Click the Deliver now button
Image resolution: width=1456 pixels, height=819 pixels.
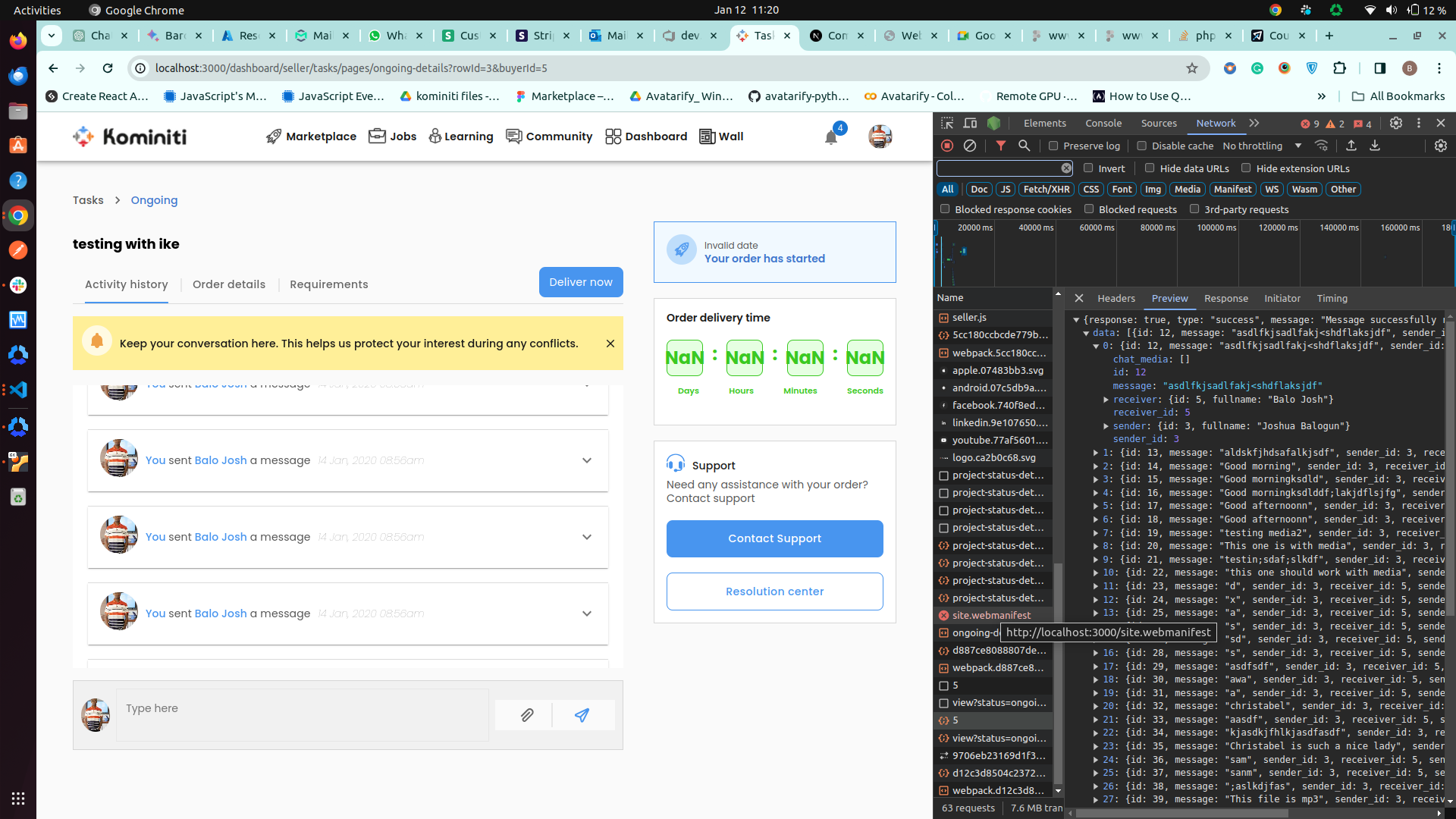[x=581, y=282]
